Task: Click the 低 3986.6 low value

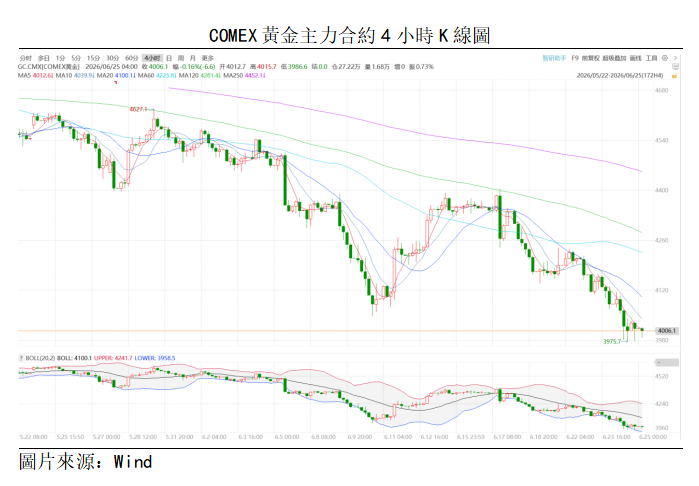Action: pos(294,66)
